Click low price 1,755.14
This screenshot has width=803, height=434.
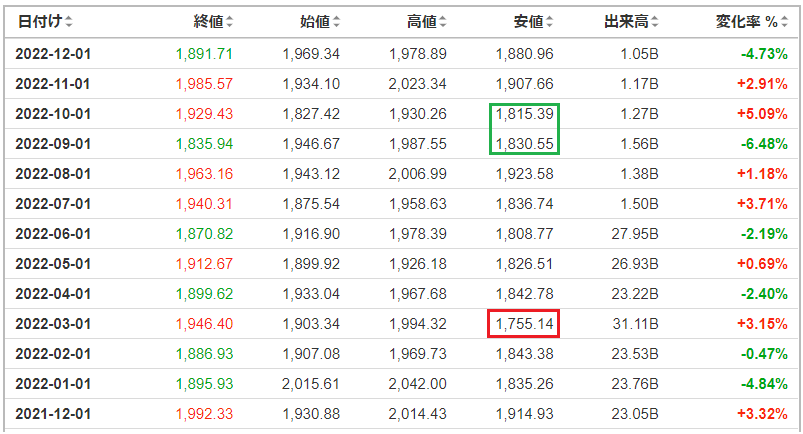pos(524,324)
